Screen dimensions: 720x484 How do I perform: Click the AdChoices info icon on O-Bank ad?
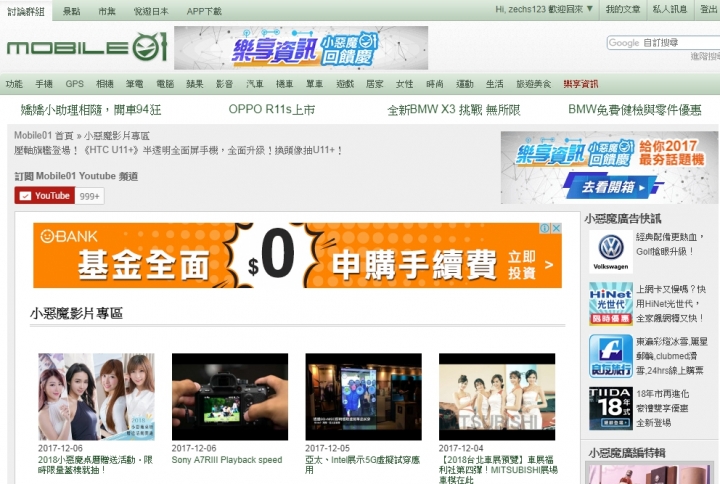545,228
